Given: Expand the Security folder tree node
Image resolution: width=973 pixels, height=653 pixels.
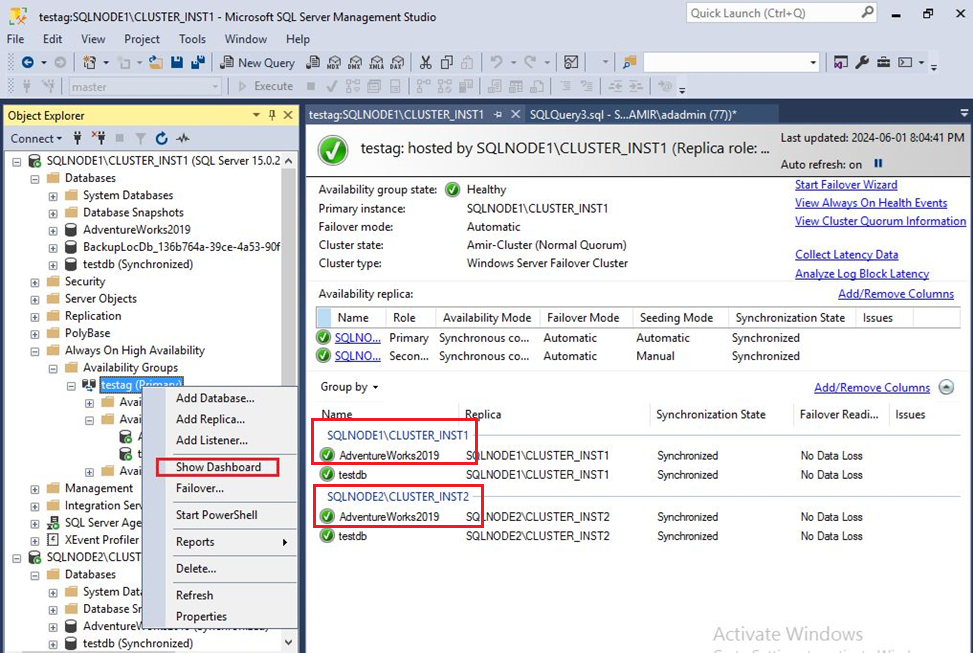Looking at the screenshot, I should (37, 282).
